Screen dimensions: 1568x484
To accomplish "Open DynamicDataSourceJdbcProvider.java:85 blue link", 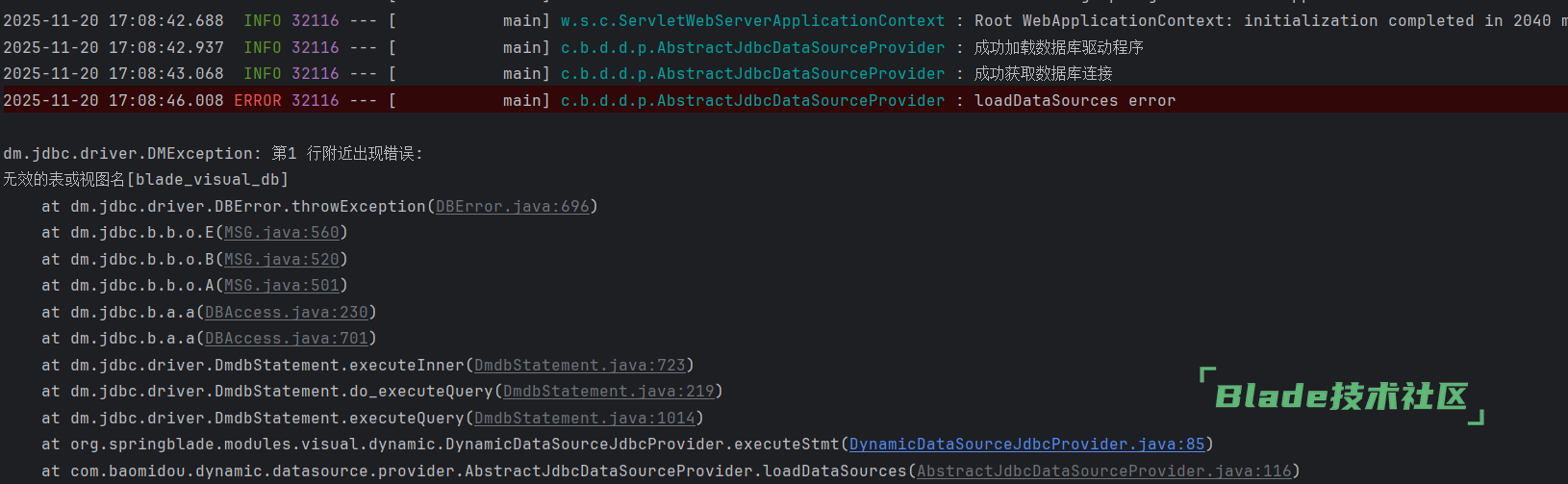I will tap(1026, 445).
